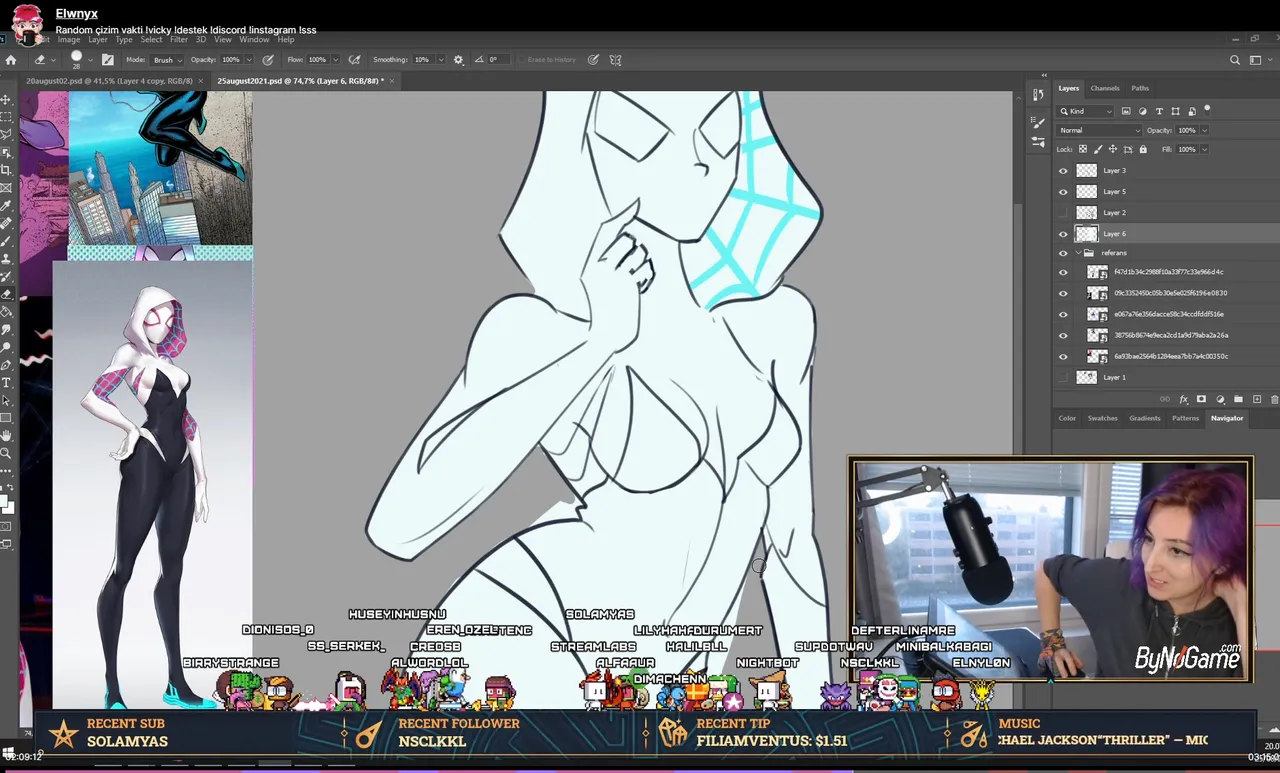Click Add layer style fx icon
The image size is (1280, 773).
(1183, 399)
